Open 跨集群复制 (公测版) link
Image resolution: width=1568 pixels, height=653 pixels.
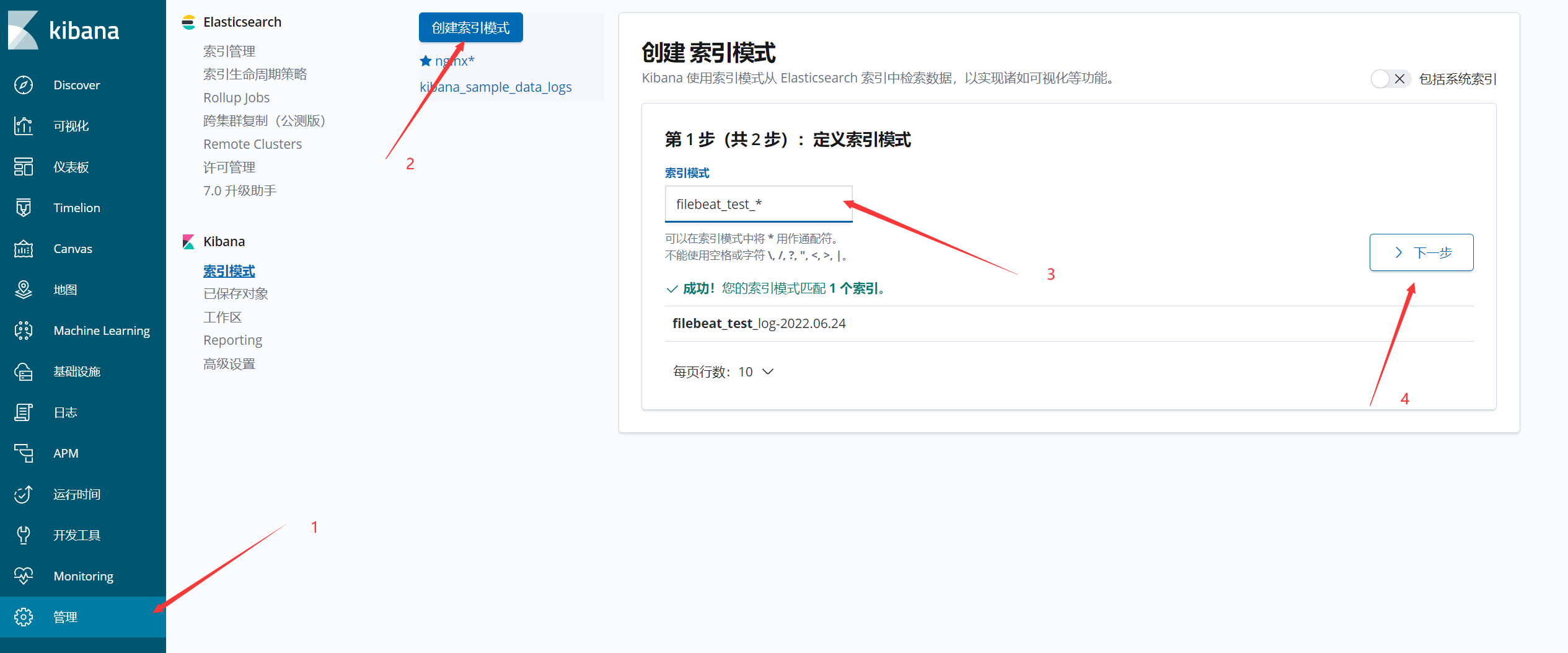(x=265, y=121)
